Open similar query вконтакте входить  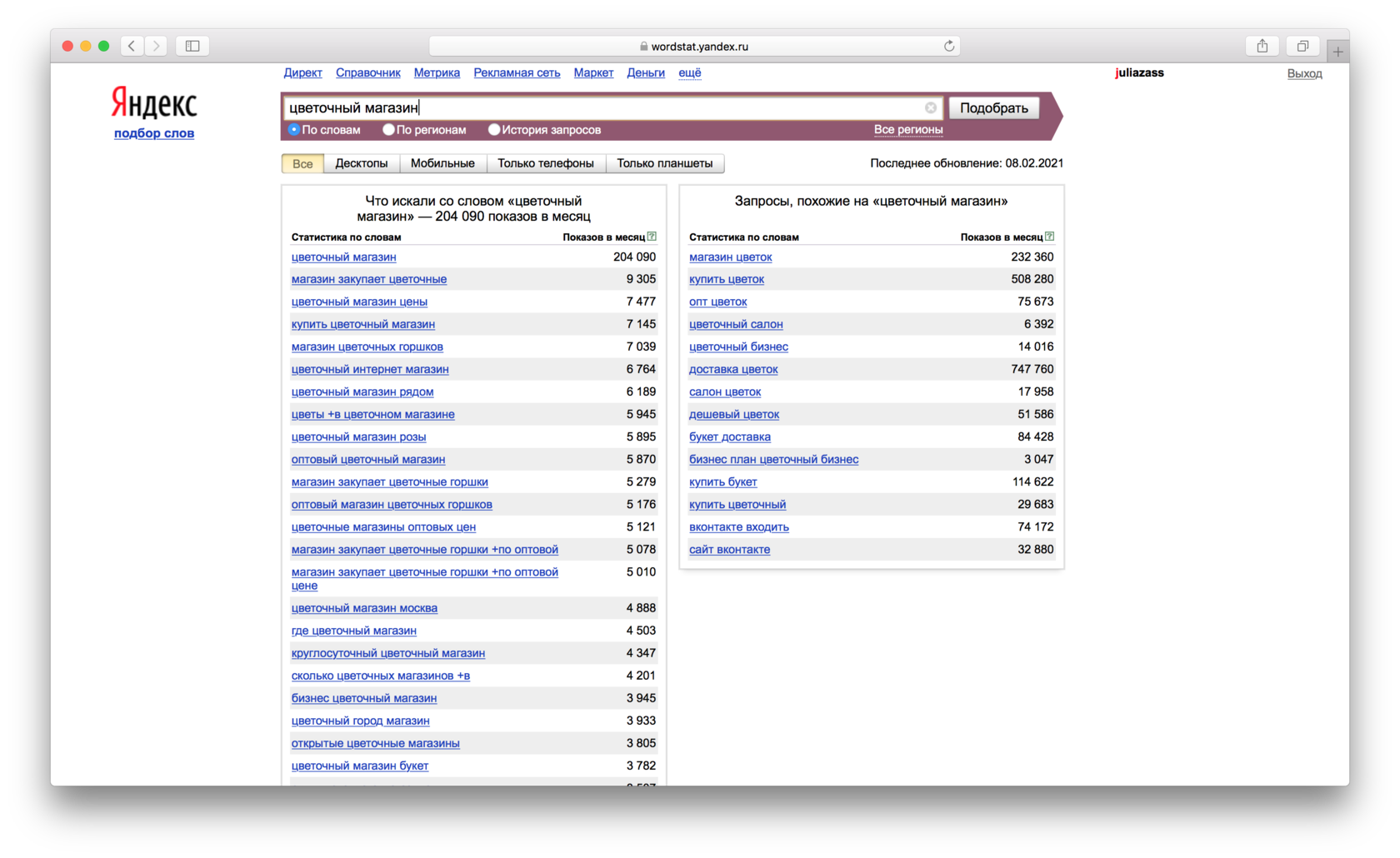[x=739, y=526]
